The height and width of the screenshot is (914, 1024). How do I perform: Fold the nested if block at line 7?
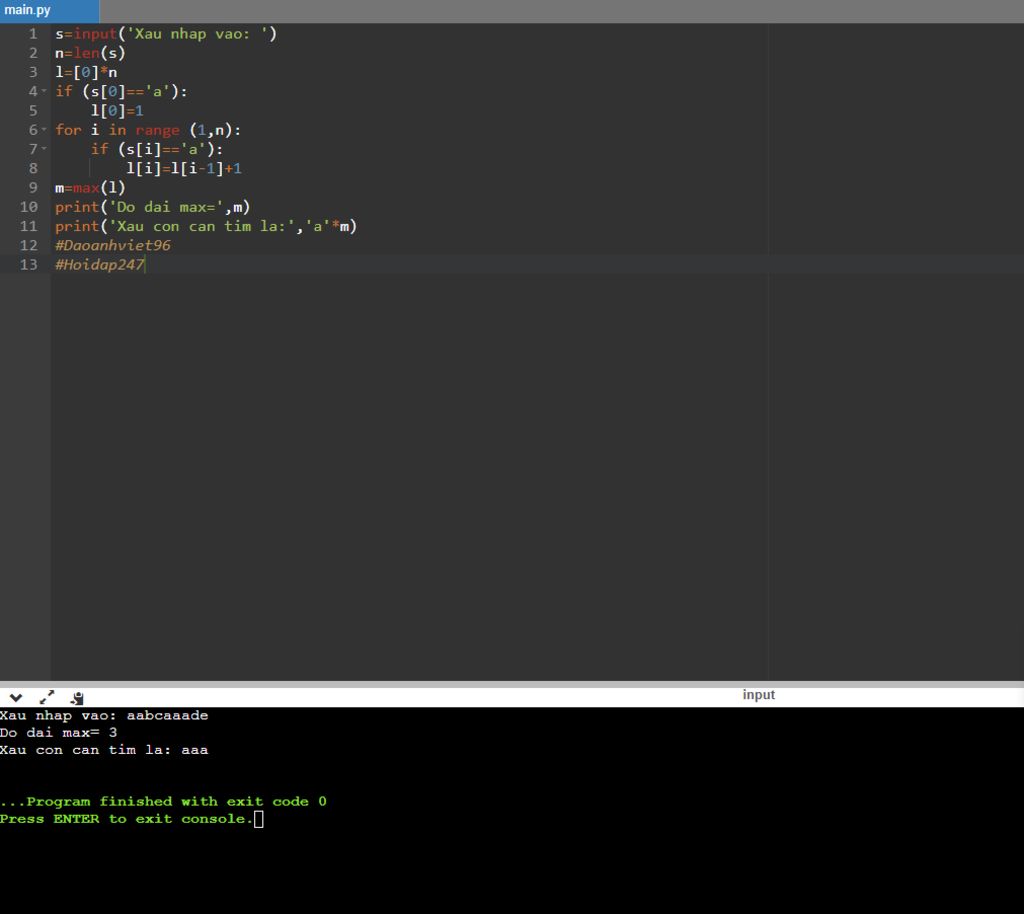point(44,149)
